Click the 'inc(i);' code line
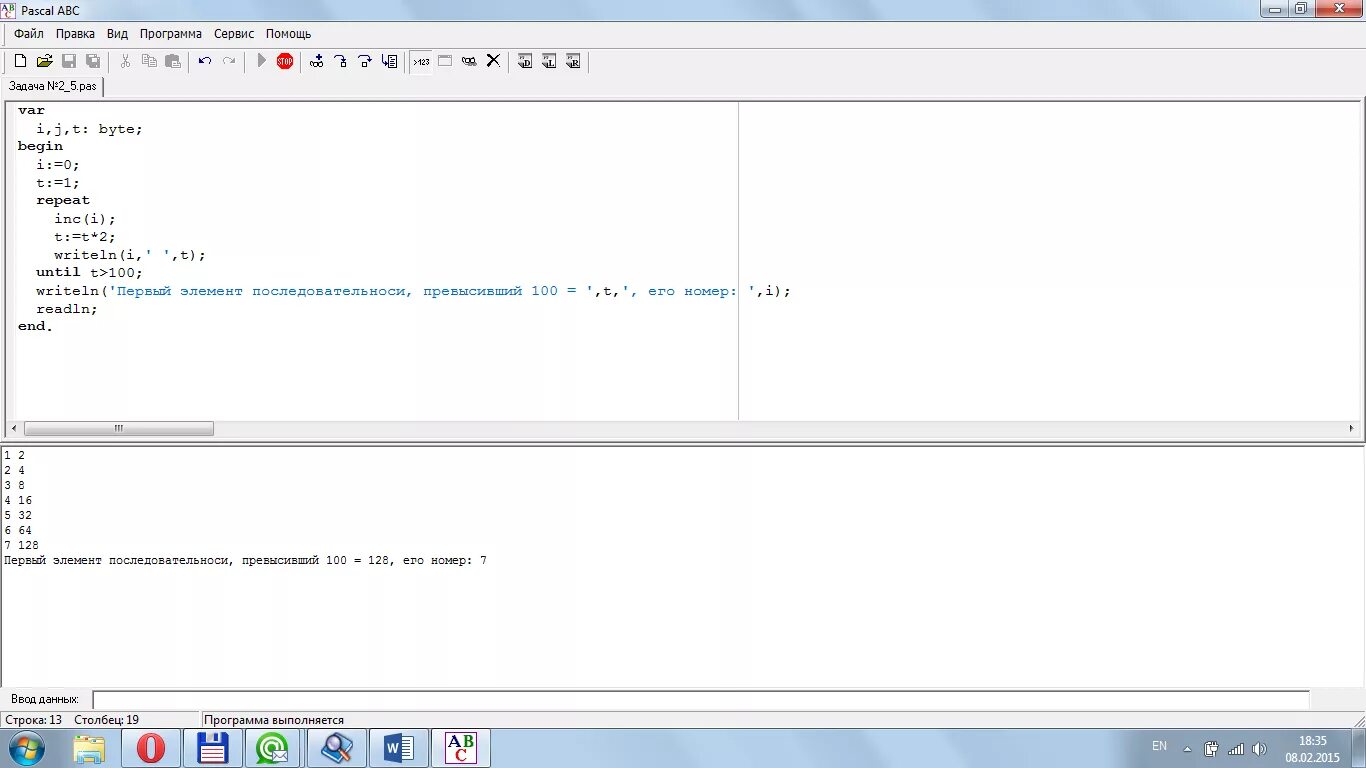Screen dimensions: 1366x768 click(x=85, y=219)
